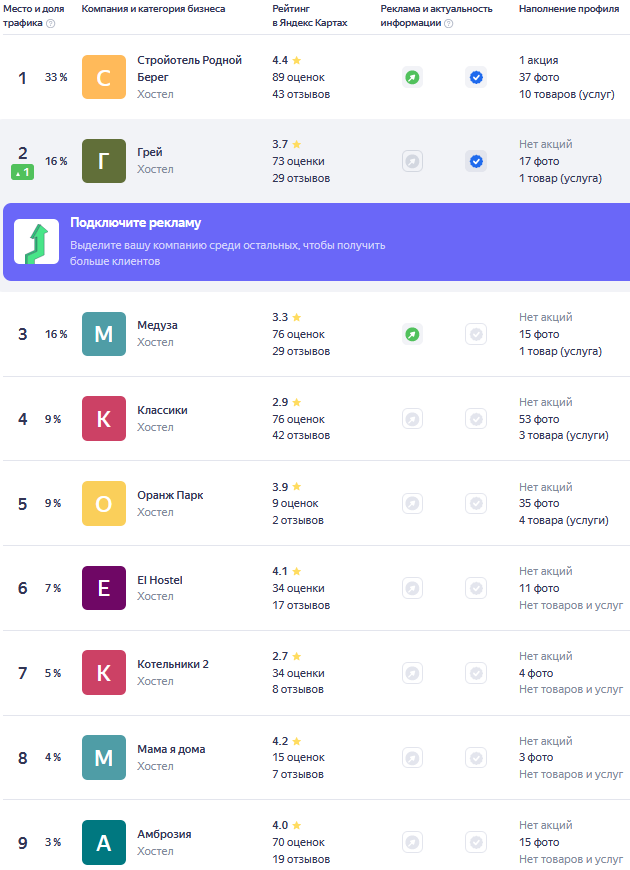Click the yellow О avatar of Оранж Парк
Screen dimensions: 630x870
pyautogui.click(x=104, y=503)
